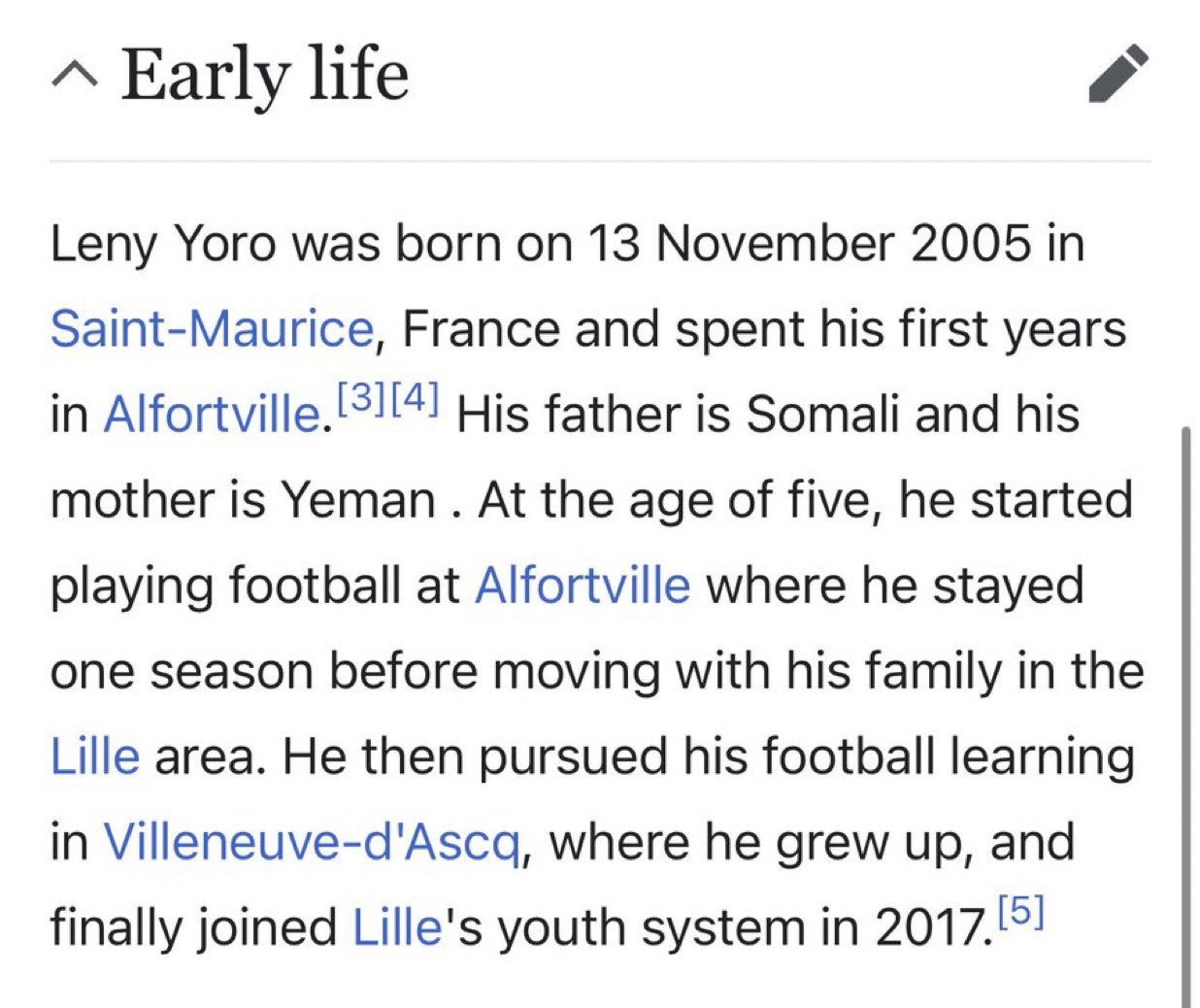Viewport: 1200px width, 1008px height.
Task: Click the name 'Leny Yoro' in the paragraph
Action: 162,243
